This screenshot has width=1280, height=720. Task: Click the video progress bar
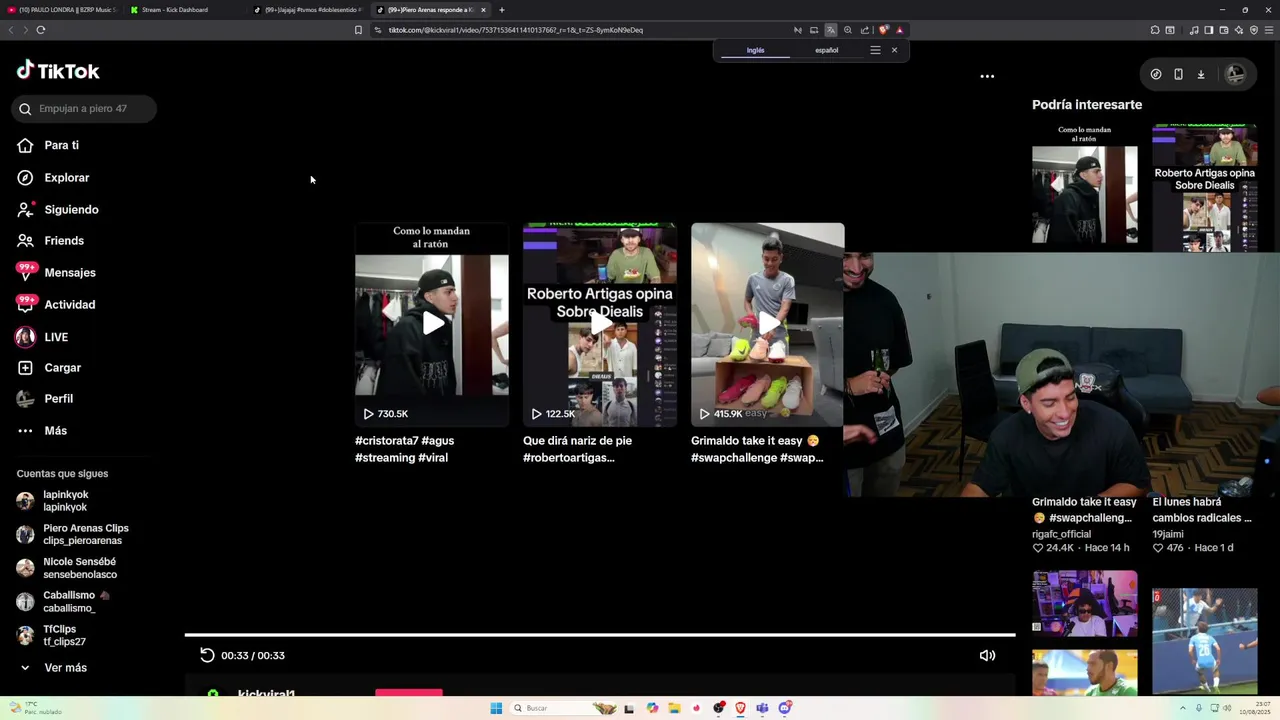tap(600, 634)
